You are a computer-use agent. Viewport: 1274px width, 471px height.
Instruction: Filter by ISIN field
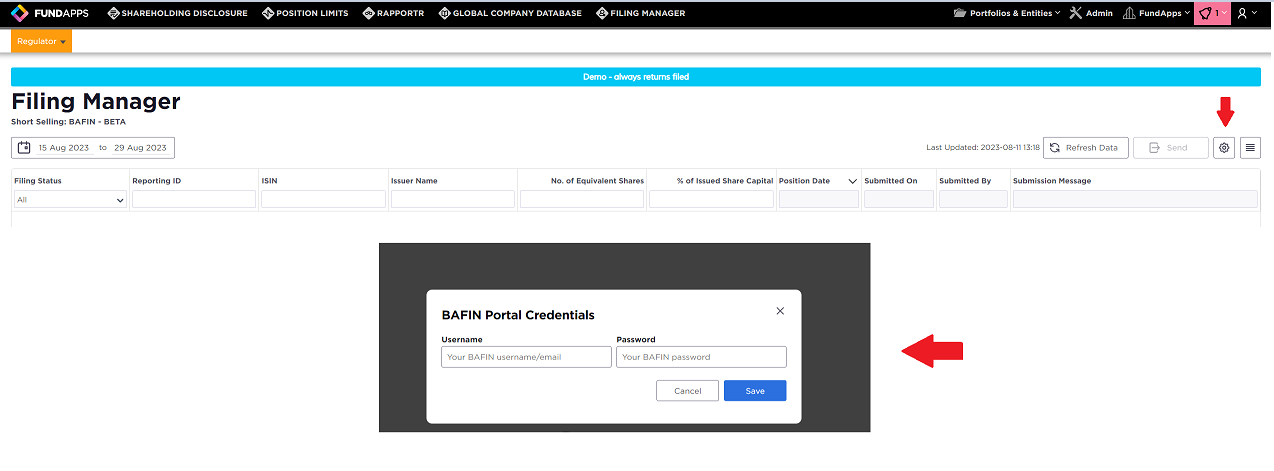323,199
